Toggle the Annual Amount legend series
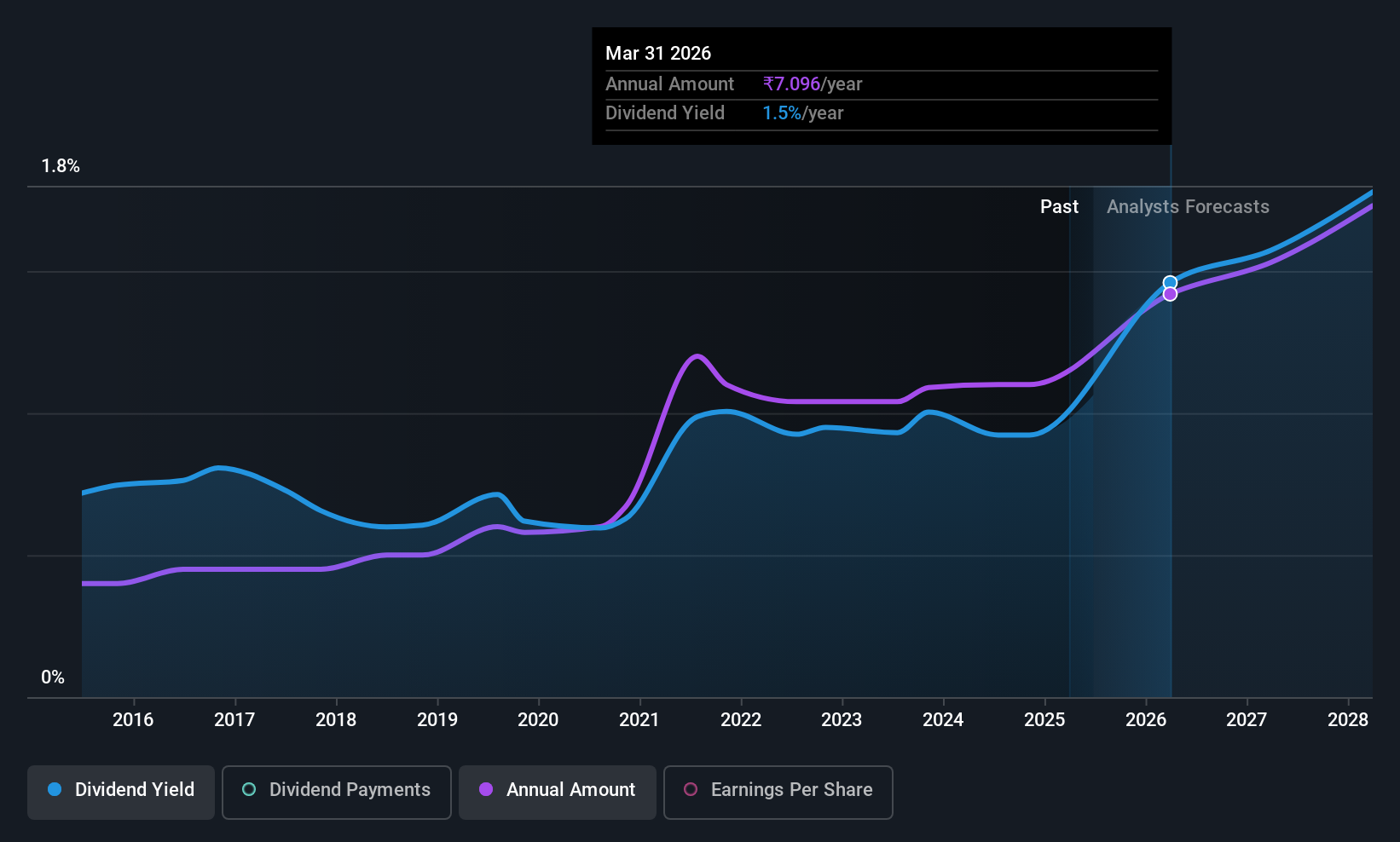This screenshot has width=1400, height=842. (x=558, y=792)
